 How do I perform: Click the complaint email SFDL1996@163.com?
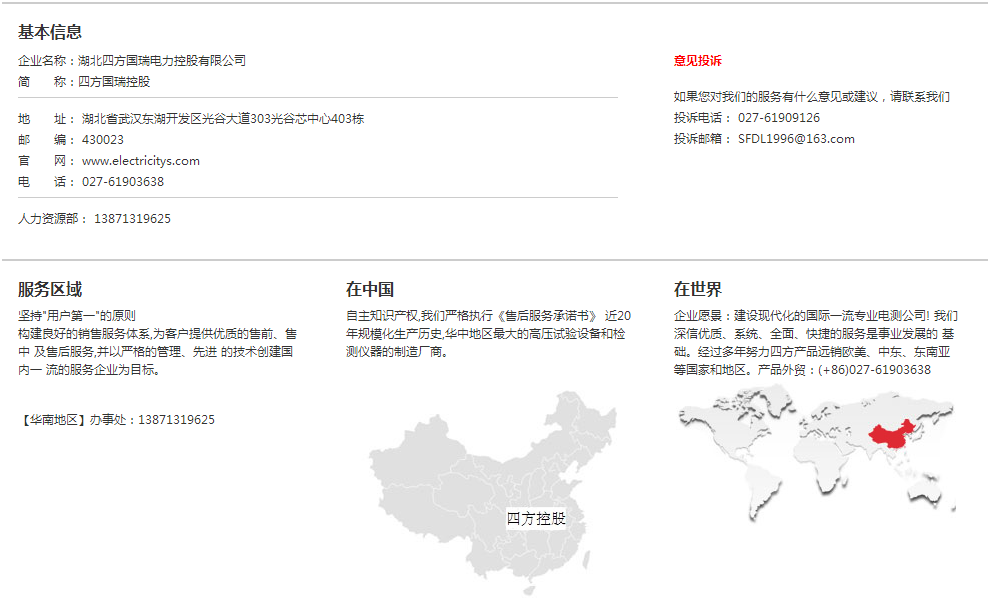pos(796,139)
